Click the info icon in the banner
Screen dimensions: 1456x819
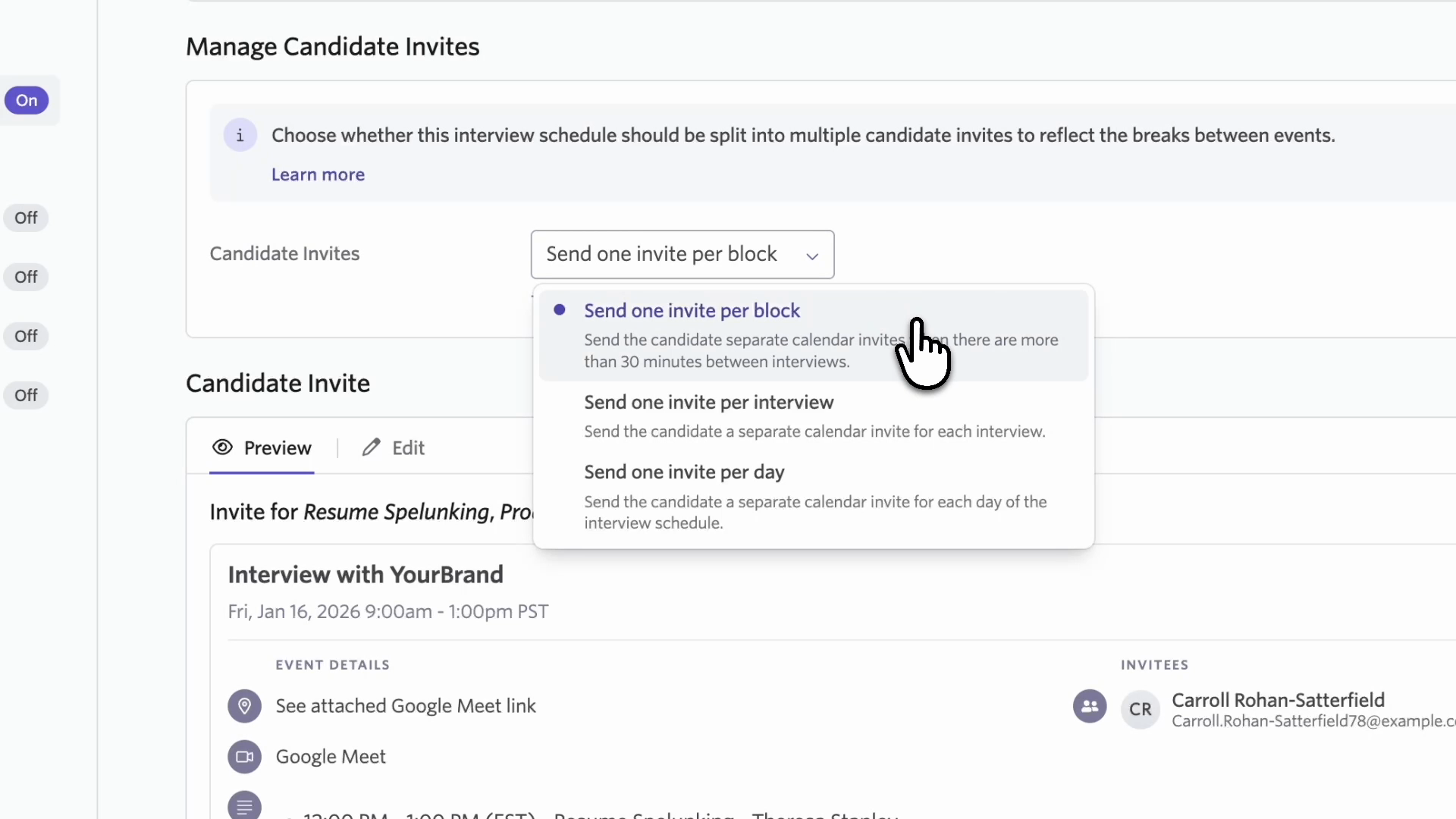tap(240, 136)
